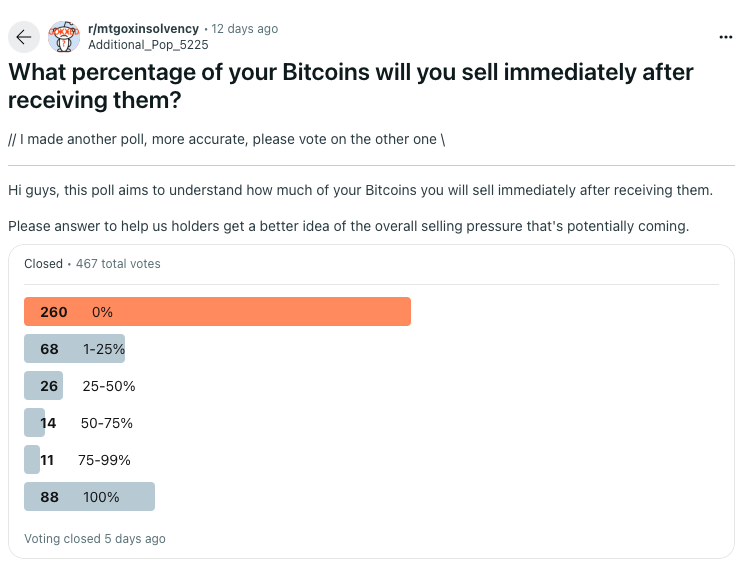Click "Voting closed 5 days ago" footer
This screenshot has height=565, width=749.
[95, 539]
